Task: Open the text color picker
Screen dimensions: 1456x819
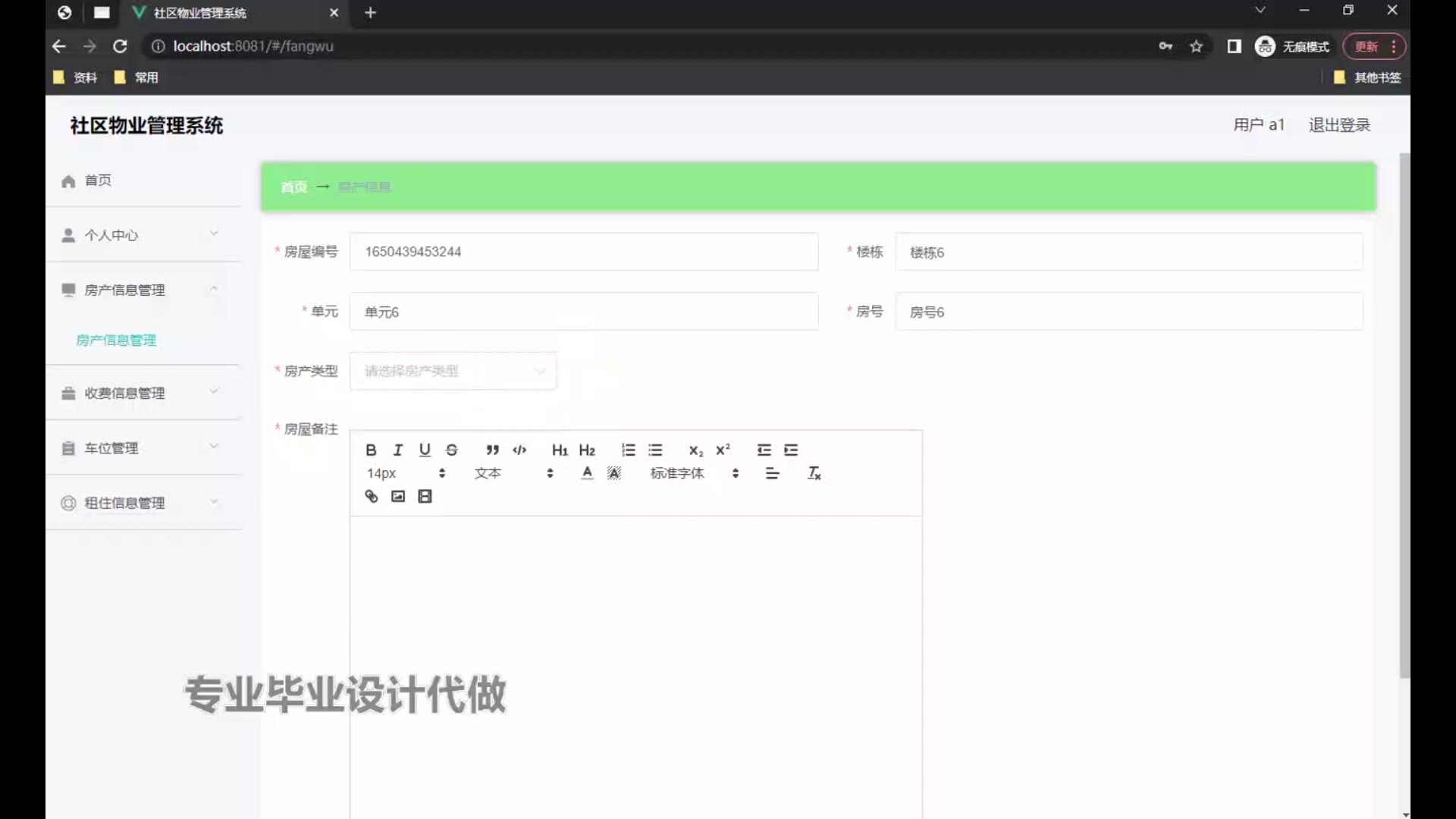Action: point(587,473)
